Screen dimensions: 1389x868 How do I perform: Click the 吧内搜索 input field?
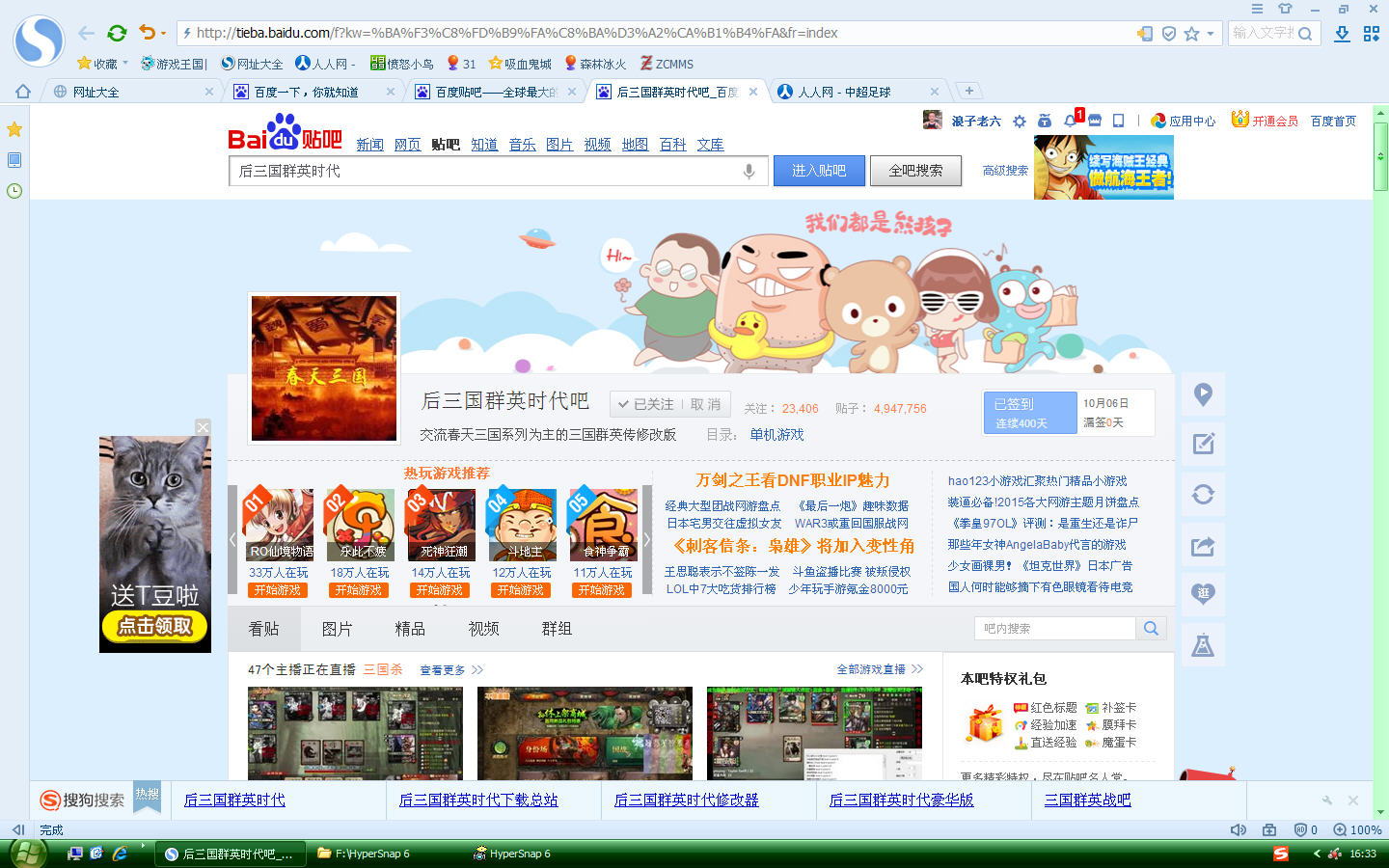pyautogui.click(x=1055, y=629)
